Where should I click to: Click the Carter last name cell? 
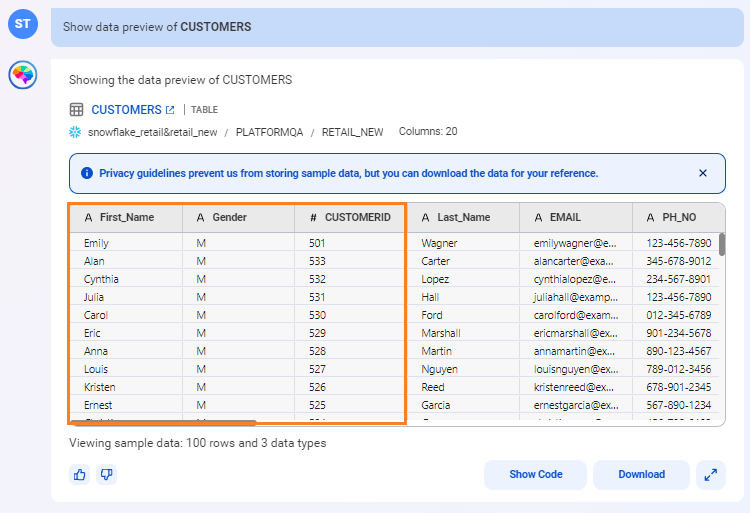[x=463, y=261]
